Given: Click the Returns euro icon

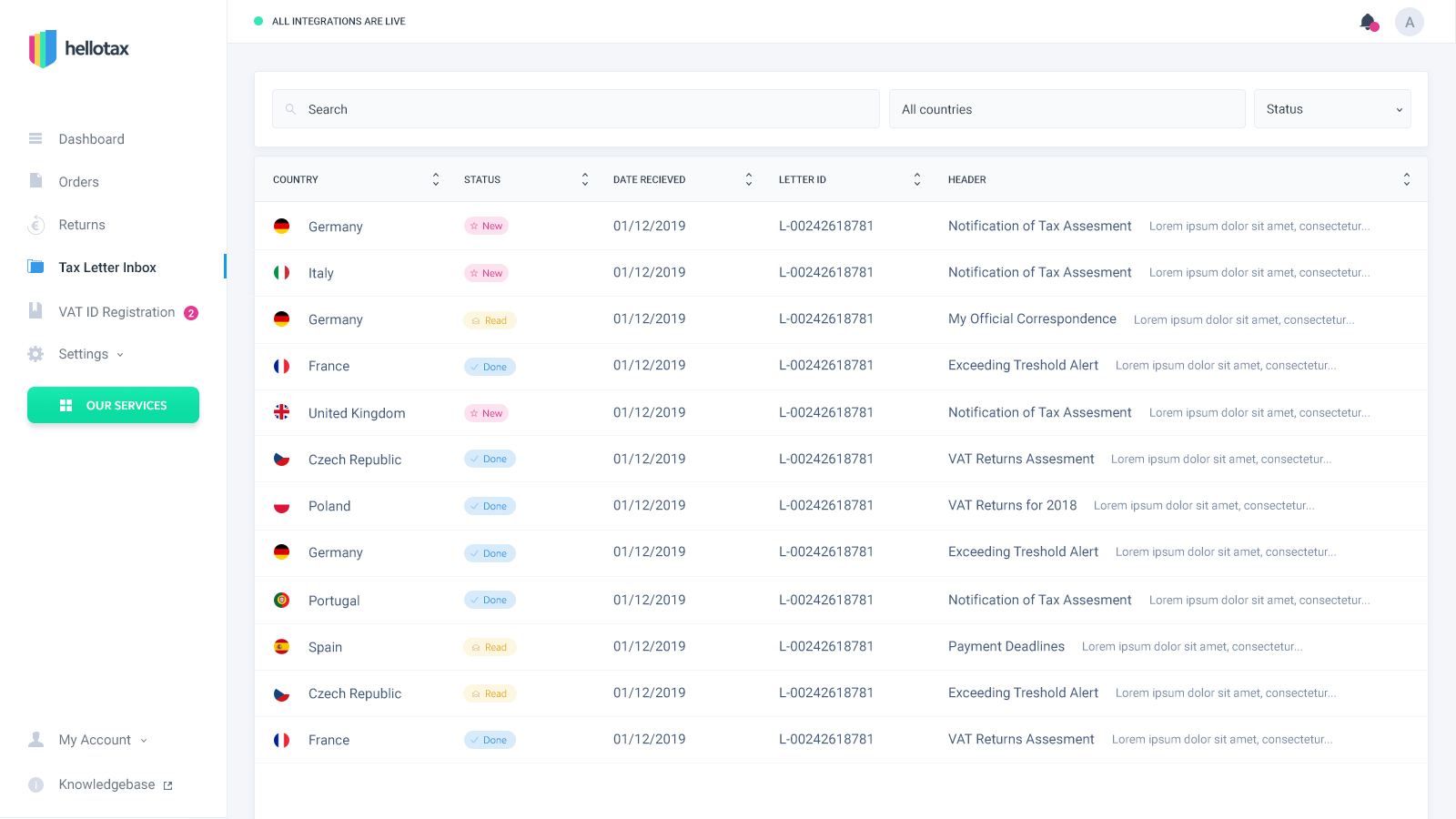Looking at the screenshot, I should coord(35,224).
